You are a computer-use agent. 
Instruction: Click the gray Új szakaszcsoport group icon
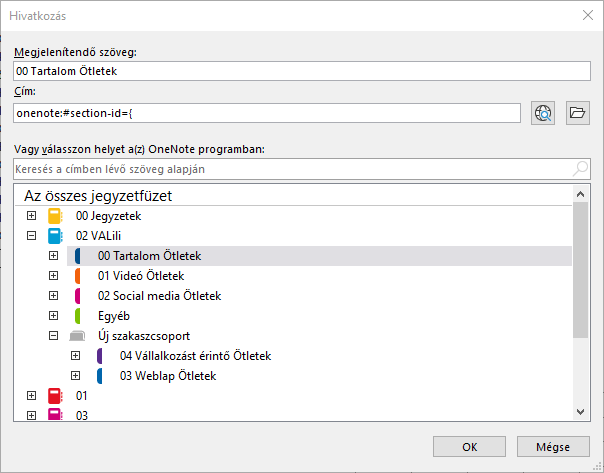[77, 336]
